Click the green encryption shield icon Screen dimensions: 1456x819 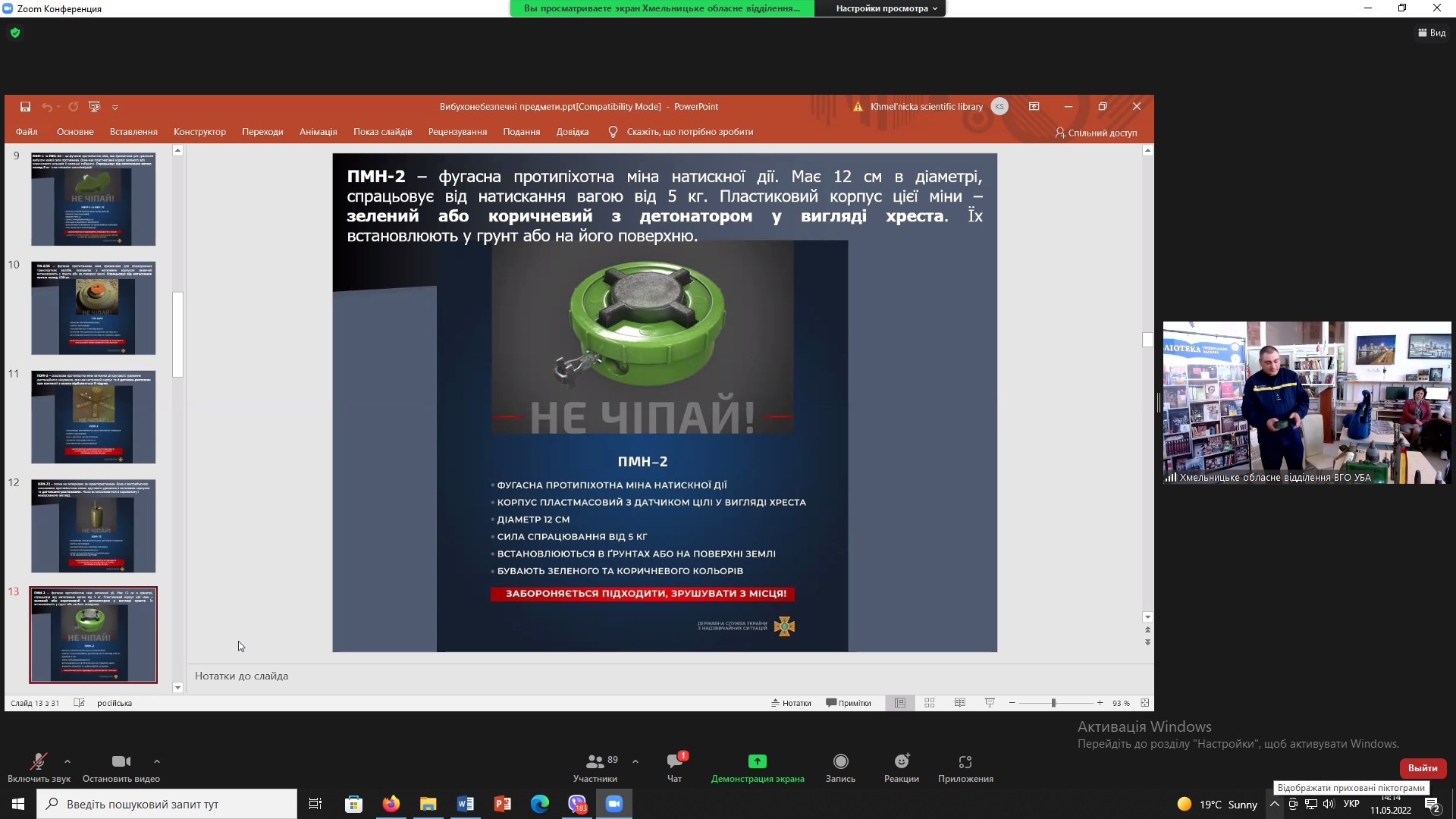15,33
